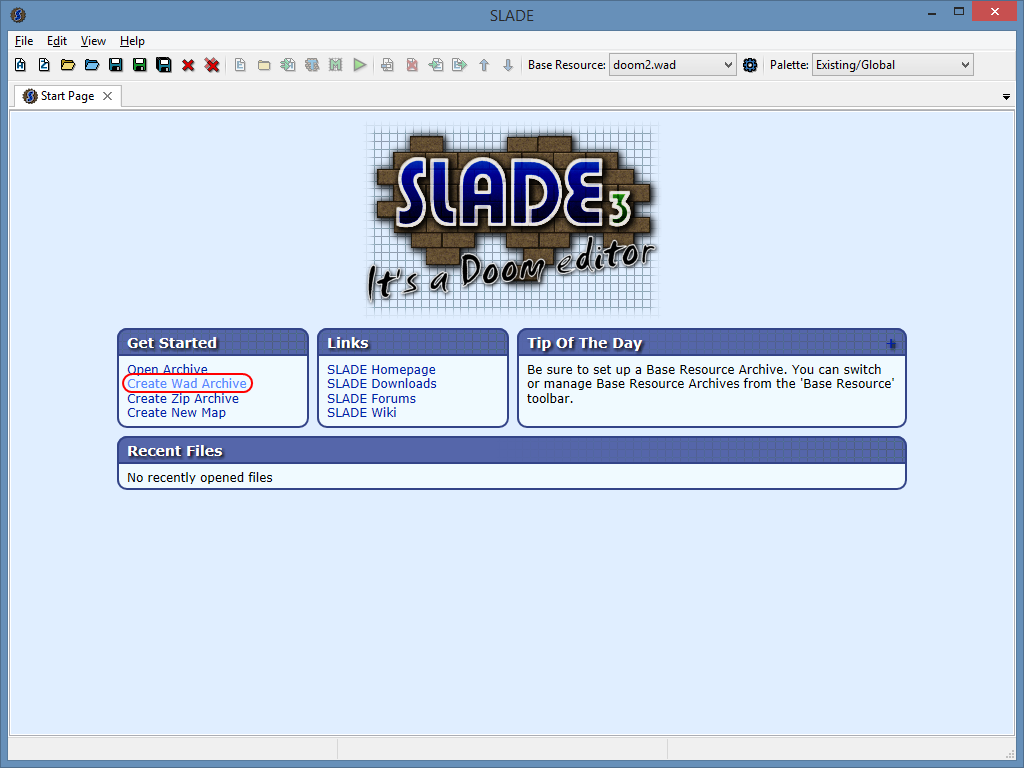Image resolution: width=1024 pixels, height=768 pixels.
Task: Show next tip with plus icon
Action: 891,344
